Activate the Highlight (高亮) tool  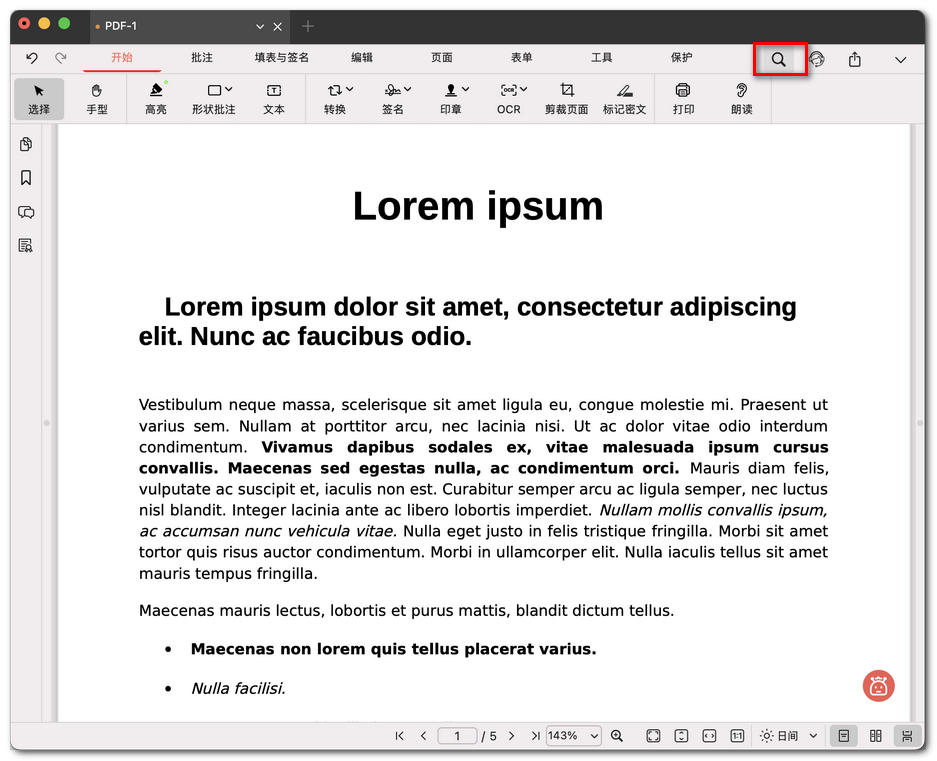(156, 99)
